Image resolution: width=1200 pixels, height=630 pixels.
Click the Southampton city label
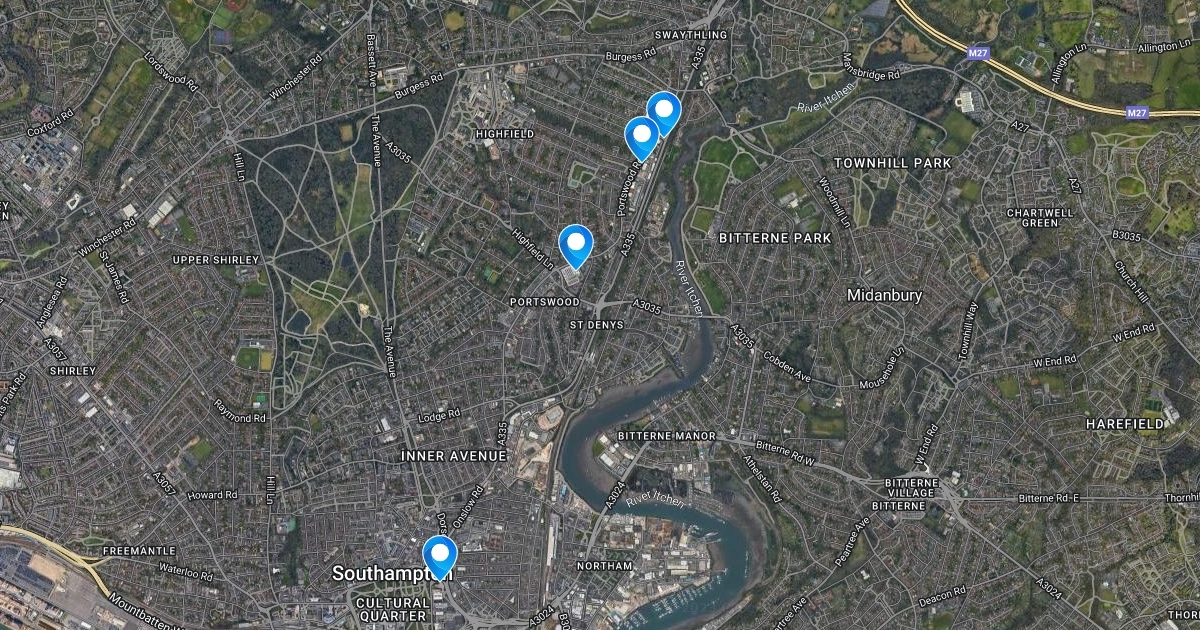click(392, 574)
